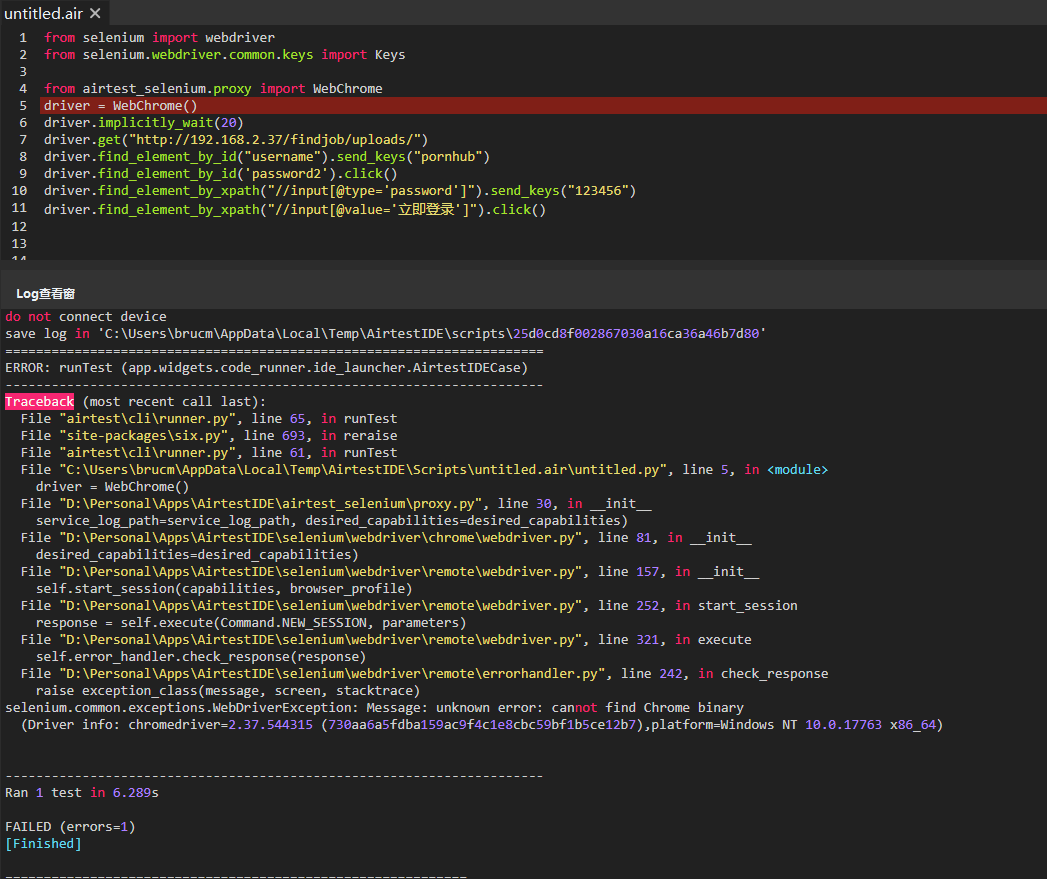Click the 'FAILED (errors=1)' result line

pyautogui.click(x=70, y=826)
